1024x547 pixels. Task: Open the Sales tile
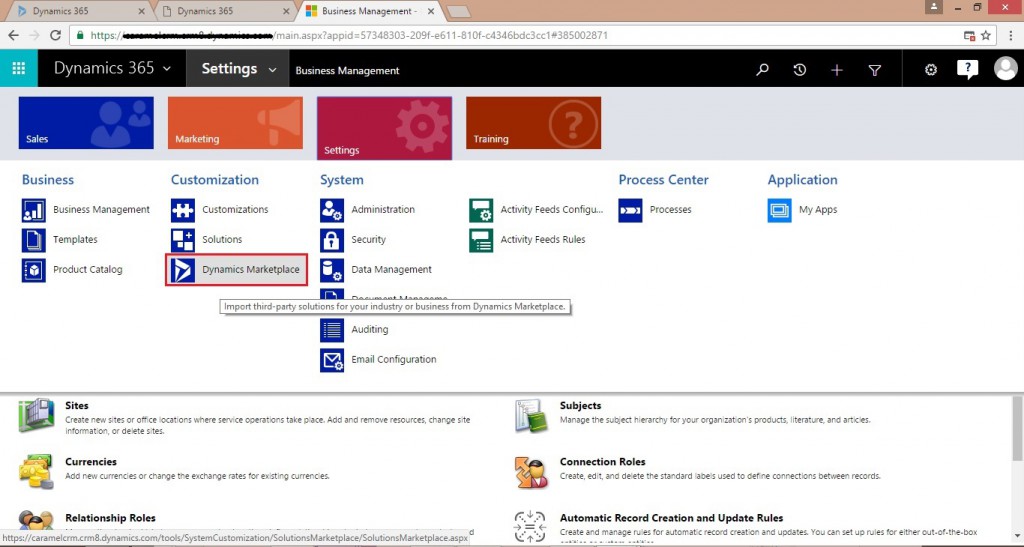coord(86,123)
